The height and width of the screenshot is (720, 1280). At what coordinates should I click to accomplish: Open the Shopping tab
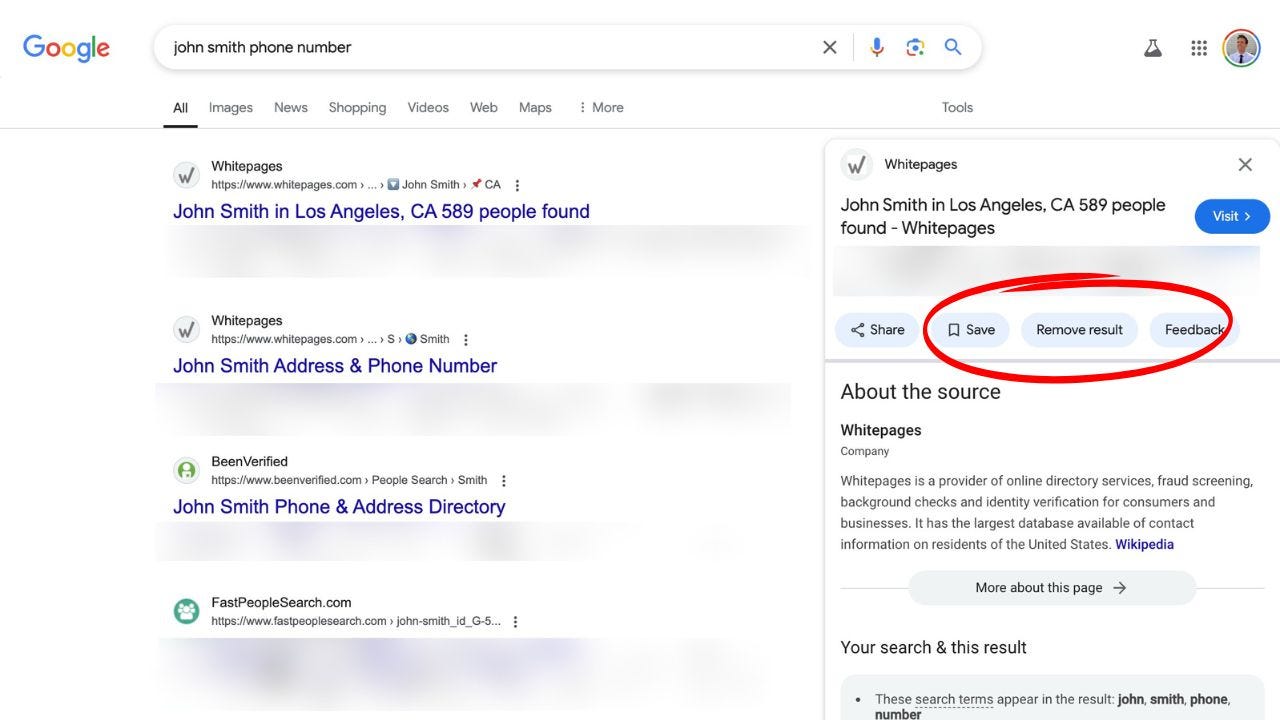(357, 107)
